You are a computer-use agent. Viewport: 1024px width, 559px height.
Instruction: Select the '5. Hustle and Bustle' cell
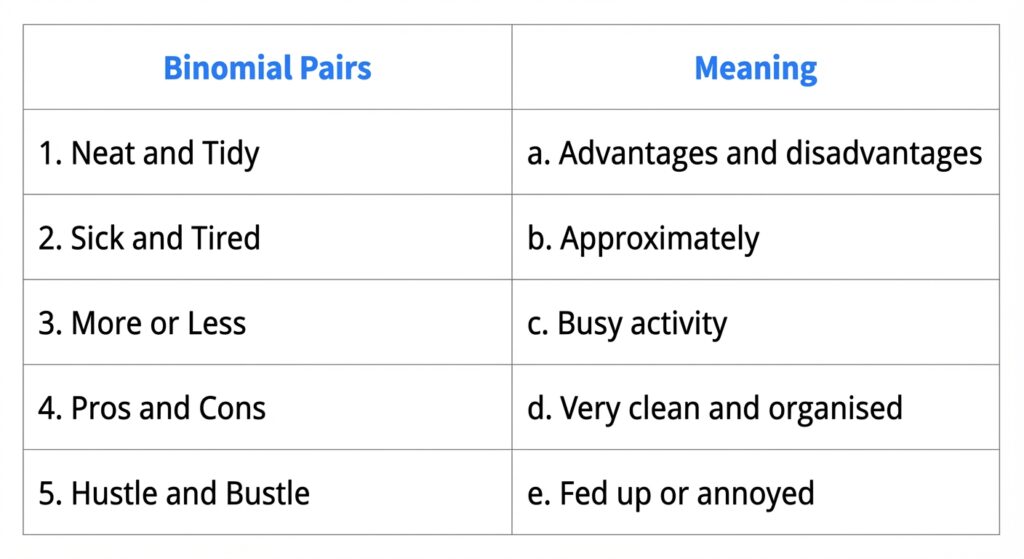click(174, 493)
